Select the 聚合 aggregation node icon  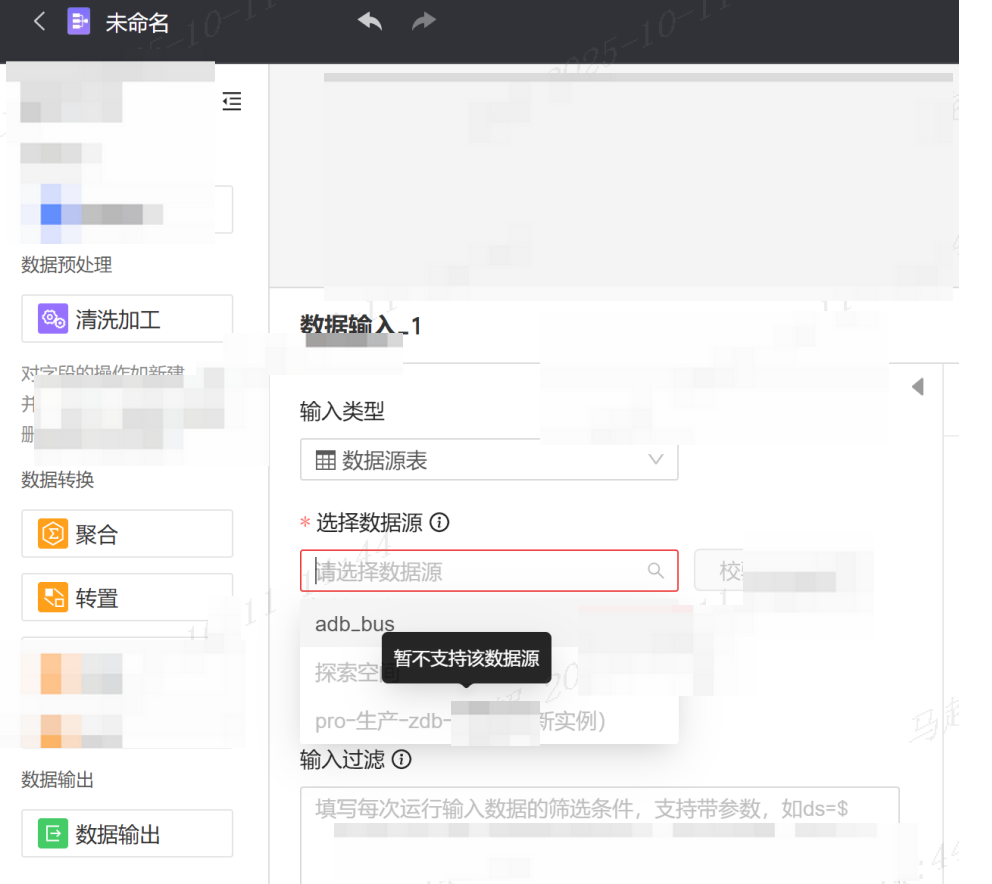pyautogui.click(x=53, y=535)
